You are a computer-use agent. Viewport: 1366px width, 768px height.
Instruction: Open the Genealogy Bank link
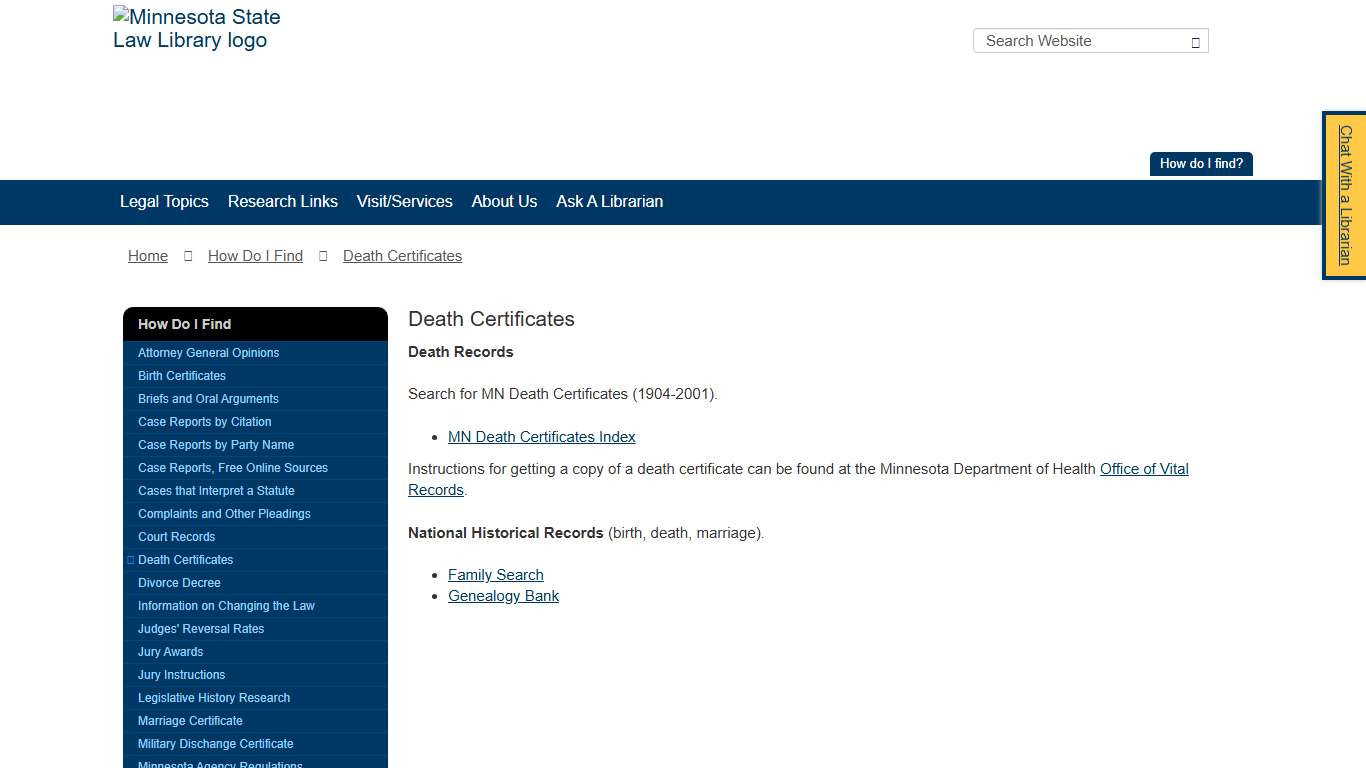tap(503, 596)
